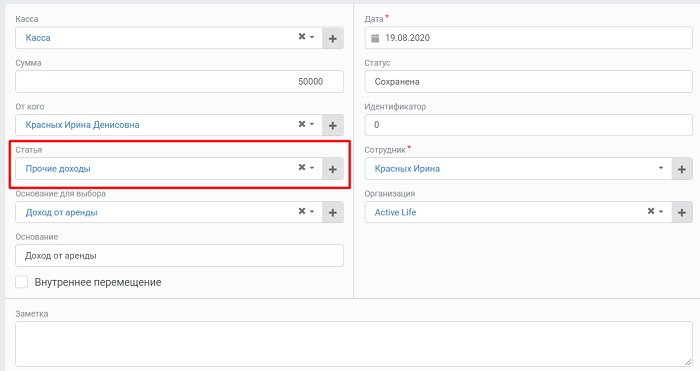Viewport: 700px width, 371px height.
Task: Click the Active Life value
Action: click(395, 213)
